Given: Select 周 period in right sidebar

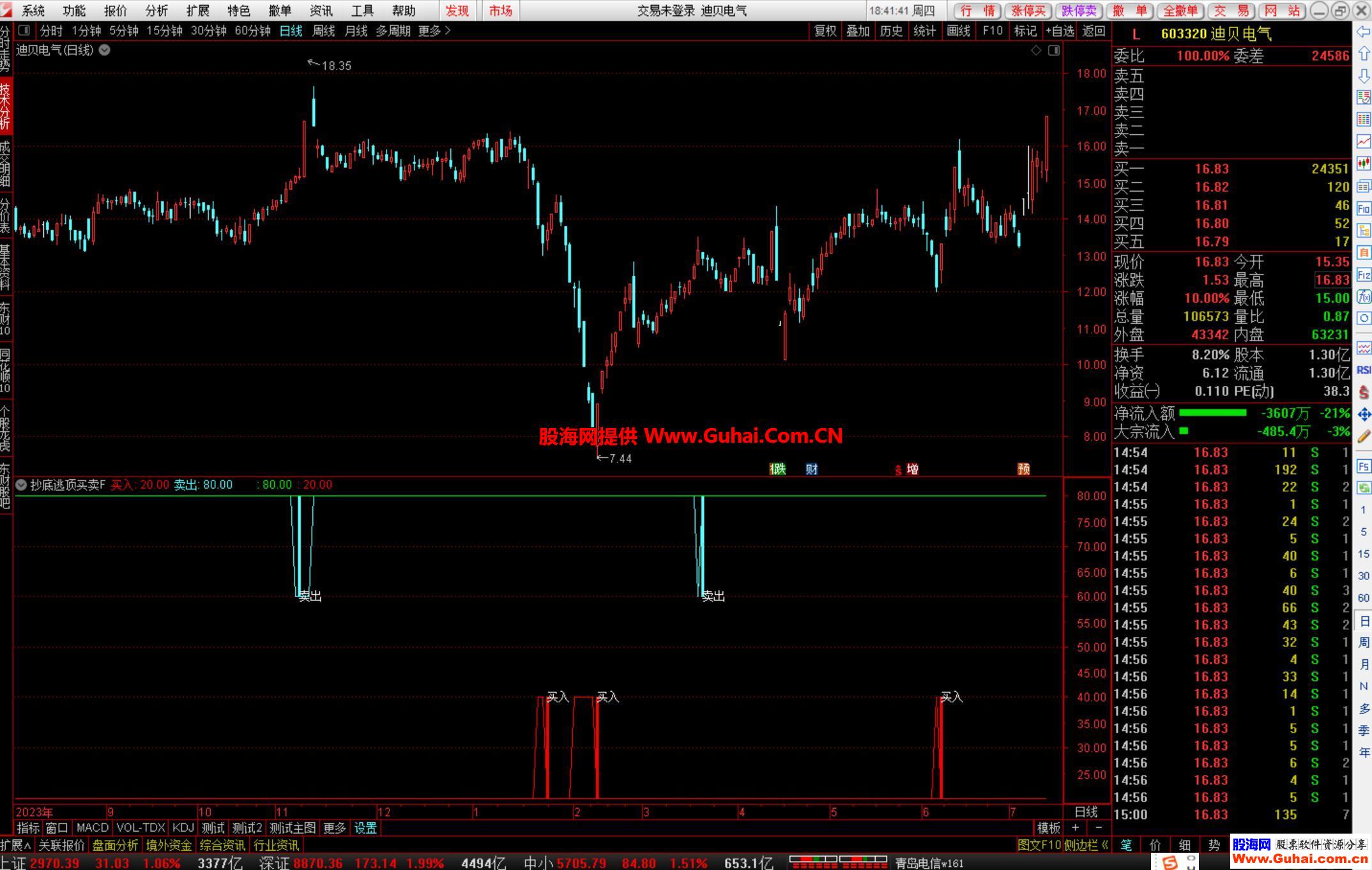Looking at the screenshot, I should pos(1364,642).
